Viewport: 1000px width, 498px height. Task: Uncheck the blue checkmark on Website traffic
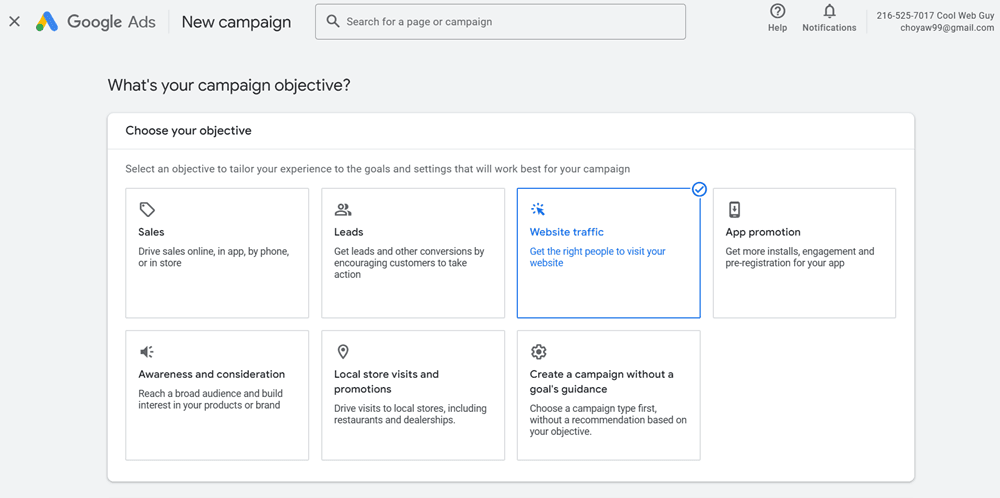point(699,189)
